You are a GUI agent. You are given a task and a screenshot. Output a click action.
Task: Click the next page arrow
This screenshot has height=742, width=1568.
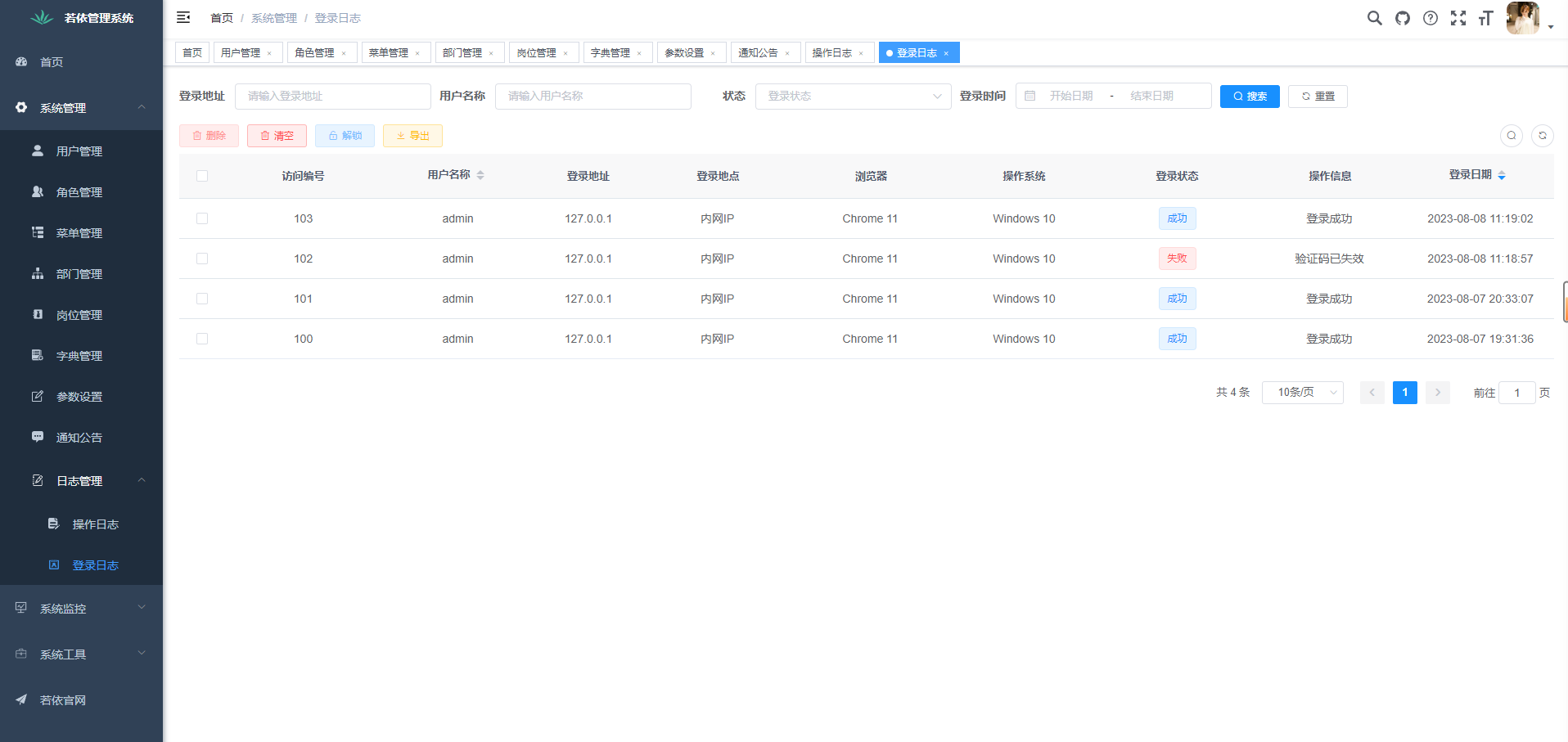pos(1438,393)
